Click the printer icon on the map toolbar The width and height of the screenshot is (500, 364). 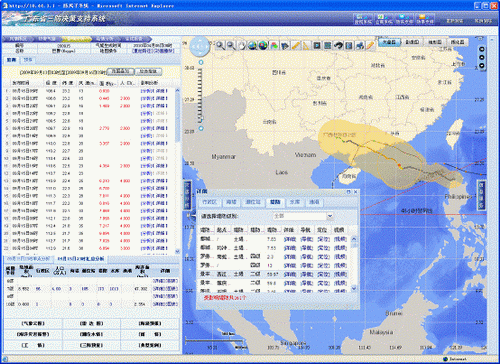click(360, 45)
